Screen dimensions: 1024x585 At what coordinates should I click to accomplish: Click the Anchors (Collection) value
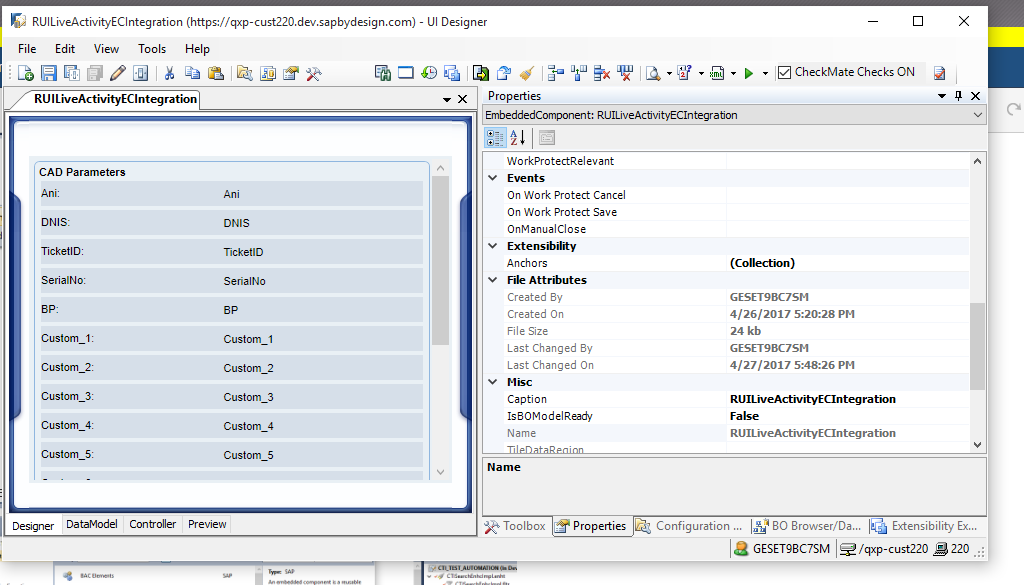coord(848,263)
